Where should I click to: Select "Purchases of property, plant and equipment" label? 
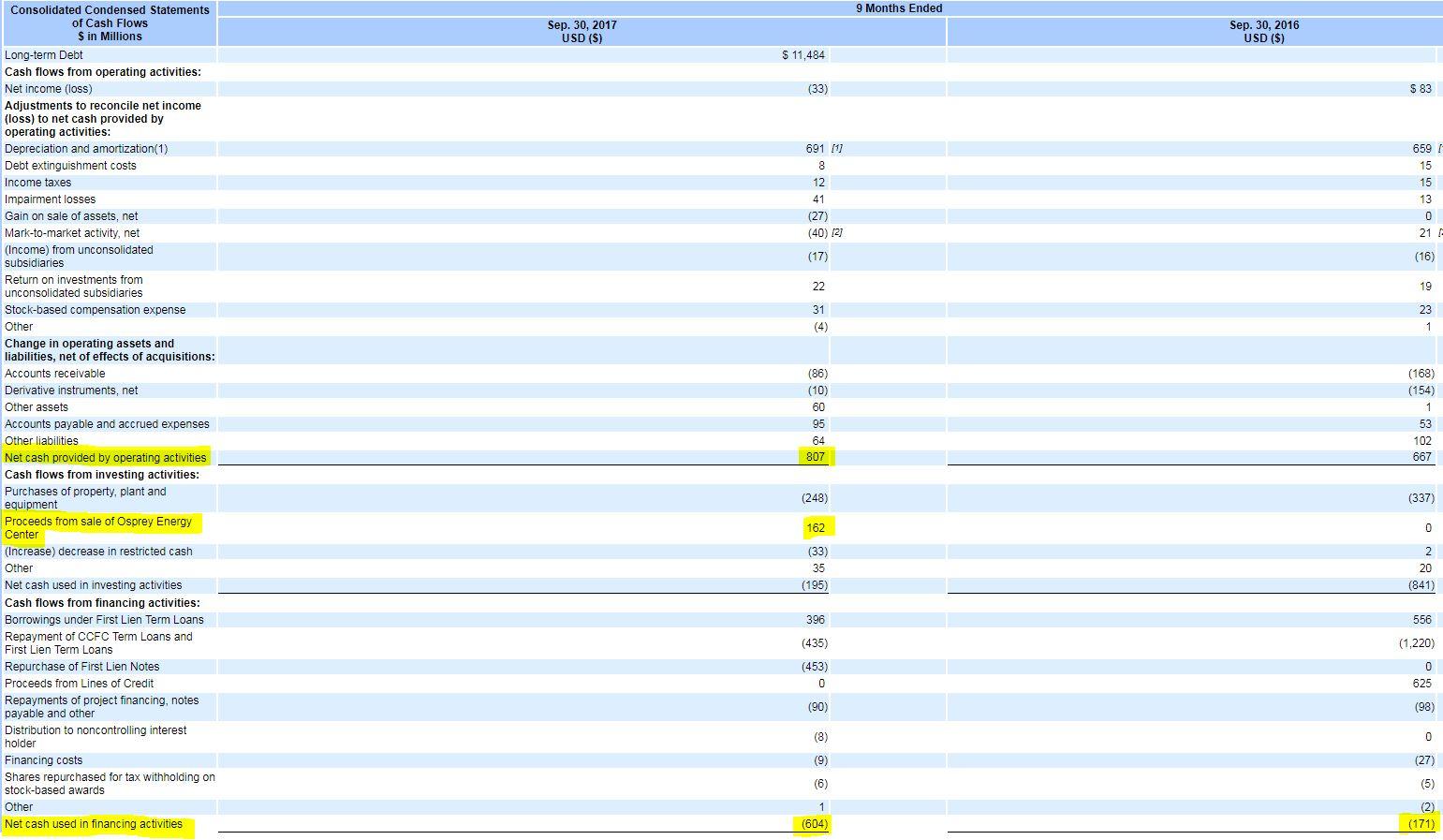pos(85,498)
